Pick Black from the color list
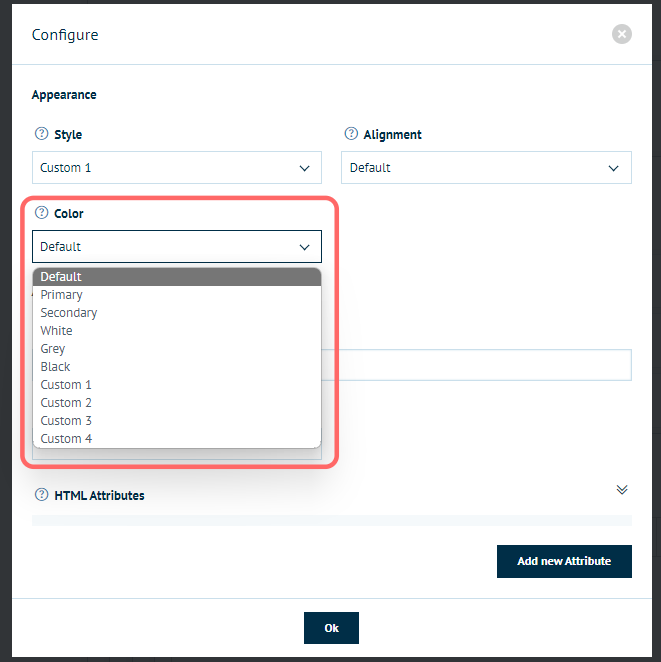This screenshot has height=662, width=661. [x=177, y=367]
